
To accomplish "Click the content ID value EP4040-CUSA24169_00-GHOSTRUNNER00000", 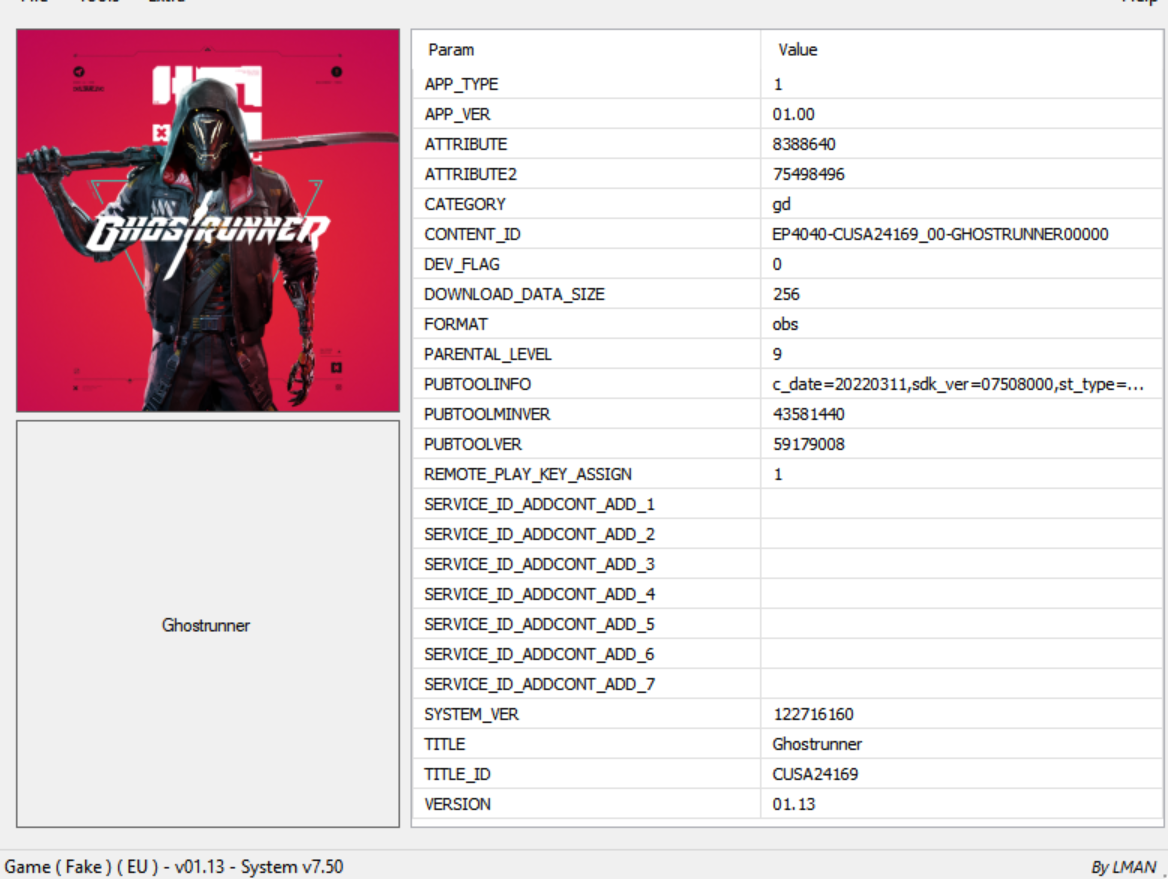I will click(x=940, y=234).
